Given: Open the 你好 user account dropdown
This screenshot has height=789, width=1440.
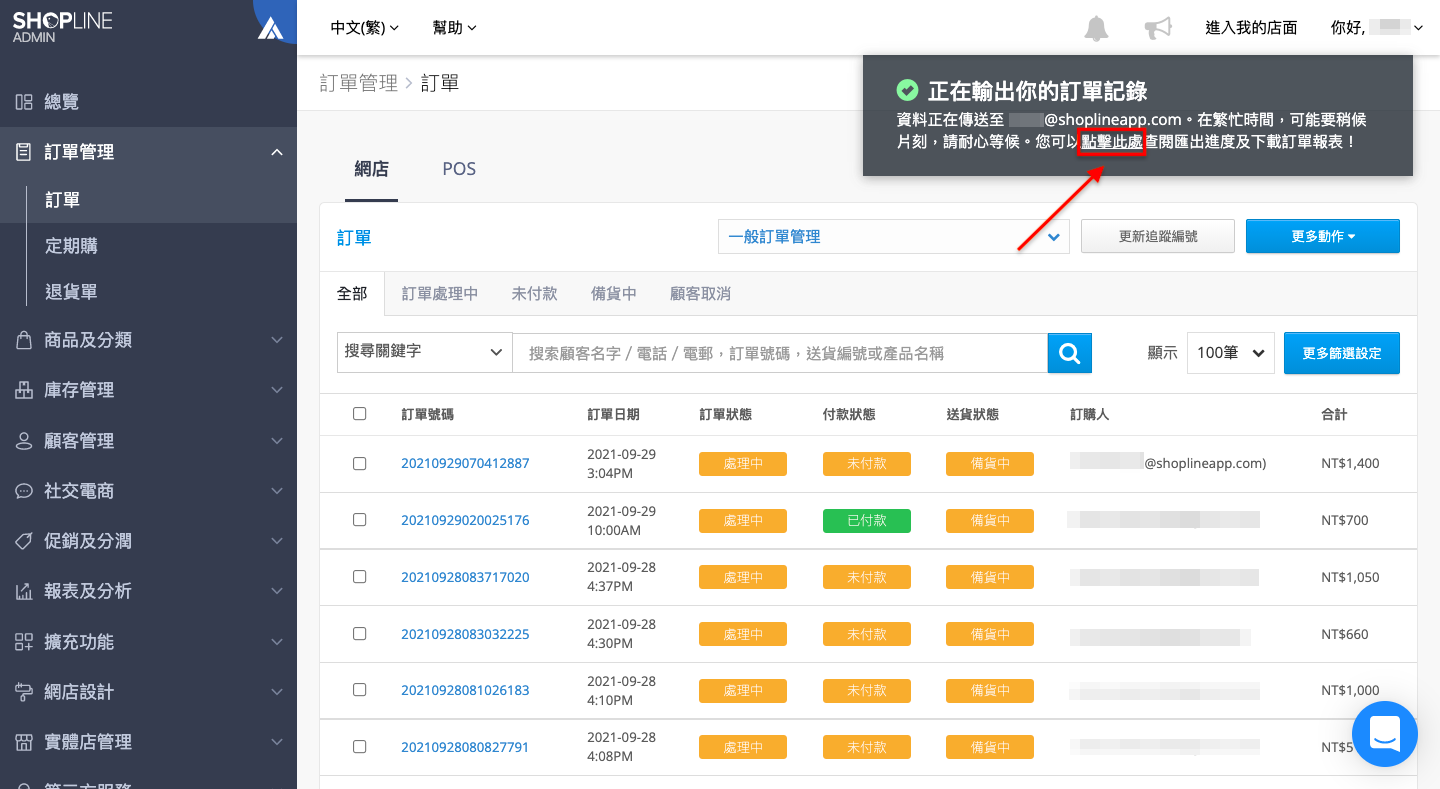Looking at the screenshot, I should coord(1377,28).
